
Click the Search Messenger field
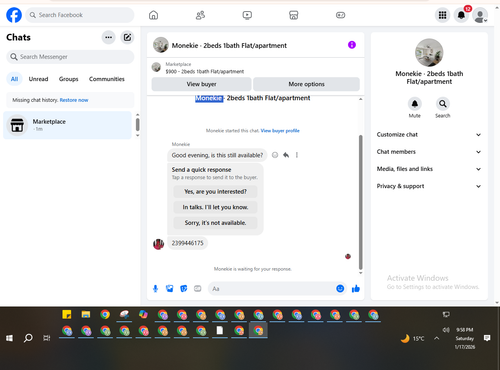click(70, 57)
